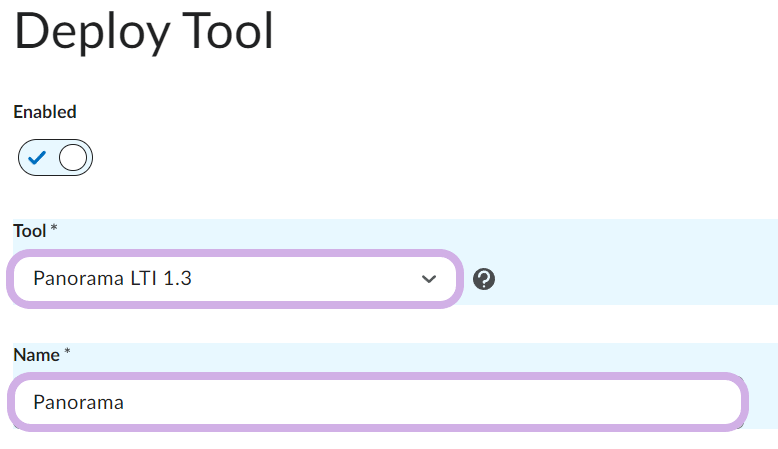The height and width of the screenshot is (449, 778).
Task: Click the chevron arrow in Tool selector
Action: [x=429, y=279]
